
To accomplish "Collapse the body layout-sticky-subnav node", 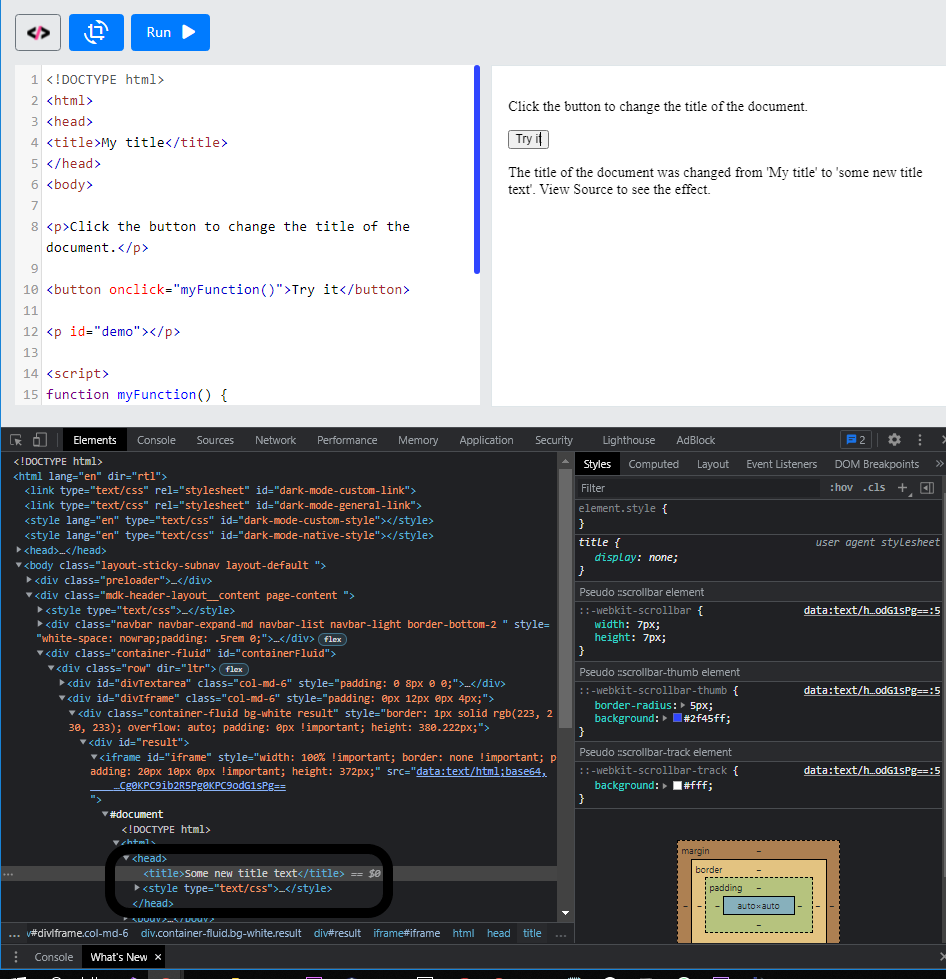I will pyautogui.click(x=19, y=565).
